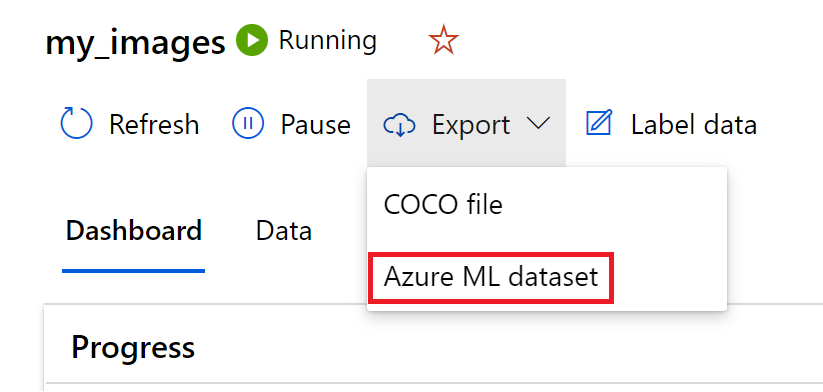
Task: Click the Running status text
Action: pyautogui.click(x=328, y=40)
